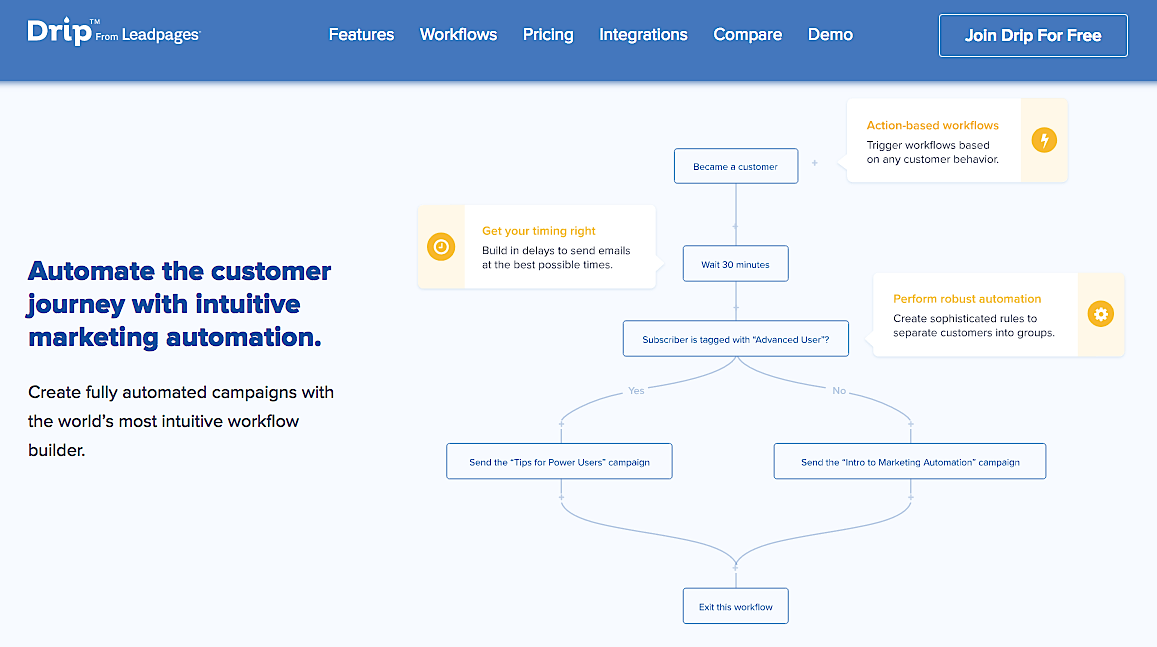Click the Join Drip For Free button
This screenshot has width=1157, height=647.
pos(1033,35)
